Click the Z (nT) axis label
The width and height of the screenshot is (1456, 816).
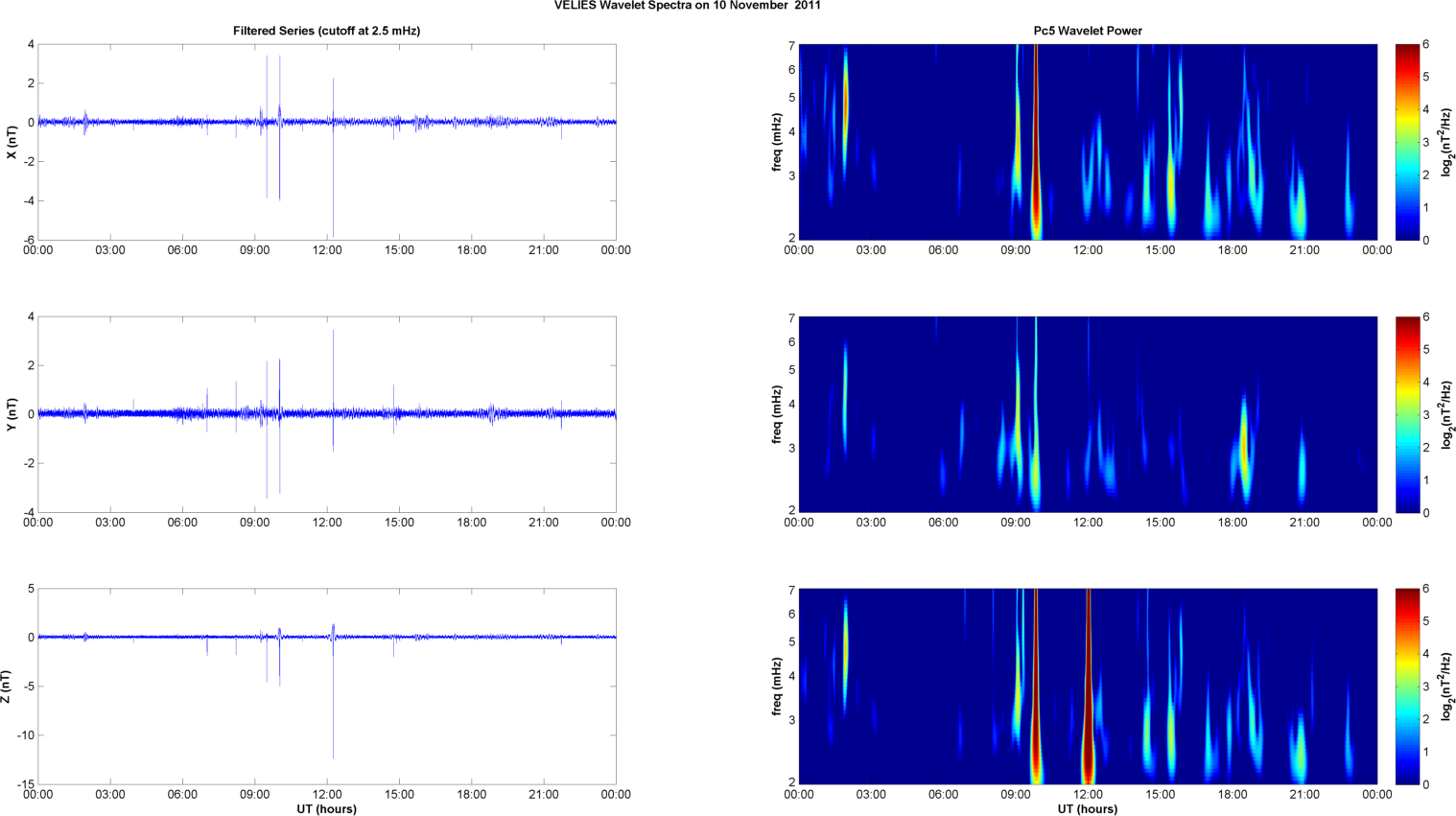7,687
